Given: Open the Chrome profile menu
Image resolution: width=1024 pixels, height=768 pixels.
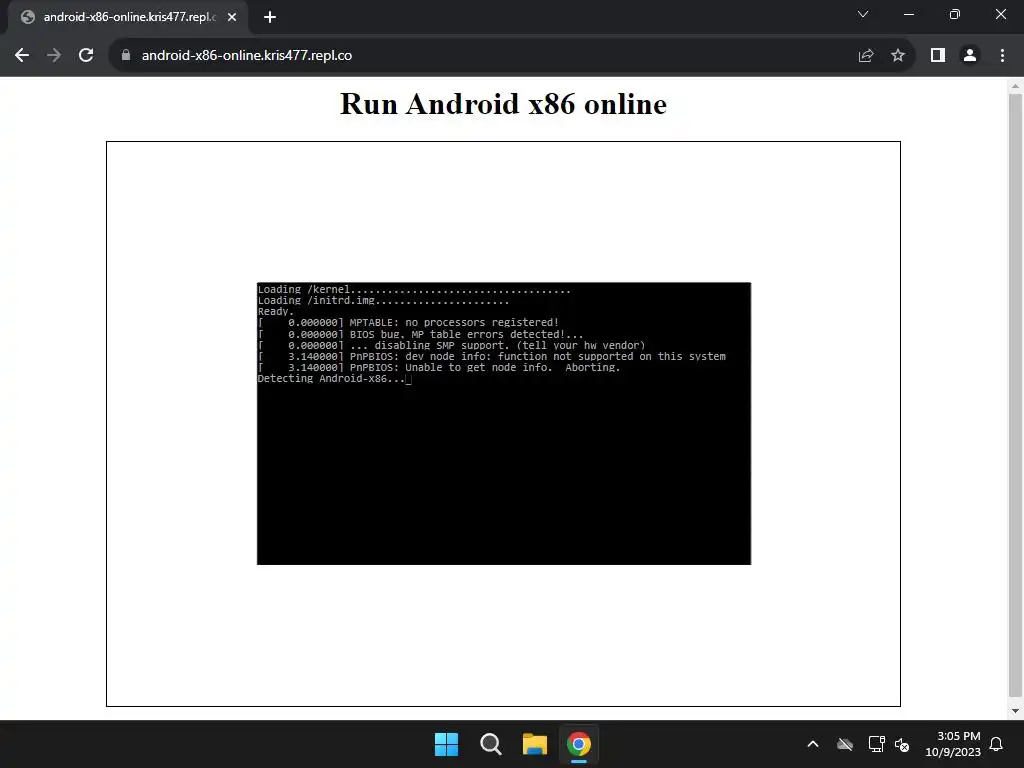Looking at the screenshot, I should tap(970, 56).
